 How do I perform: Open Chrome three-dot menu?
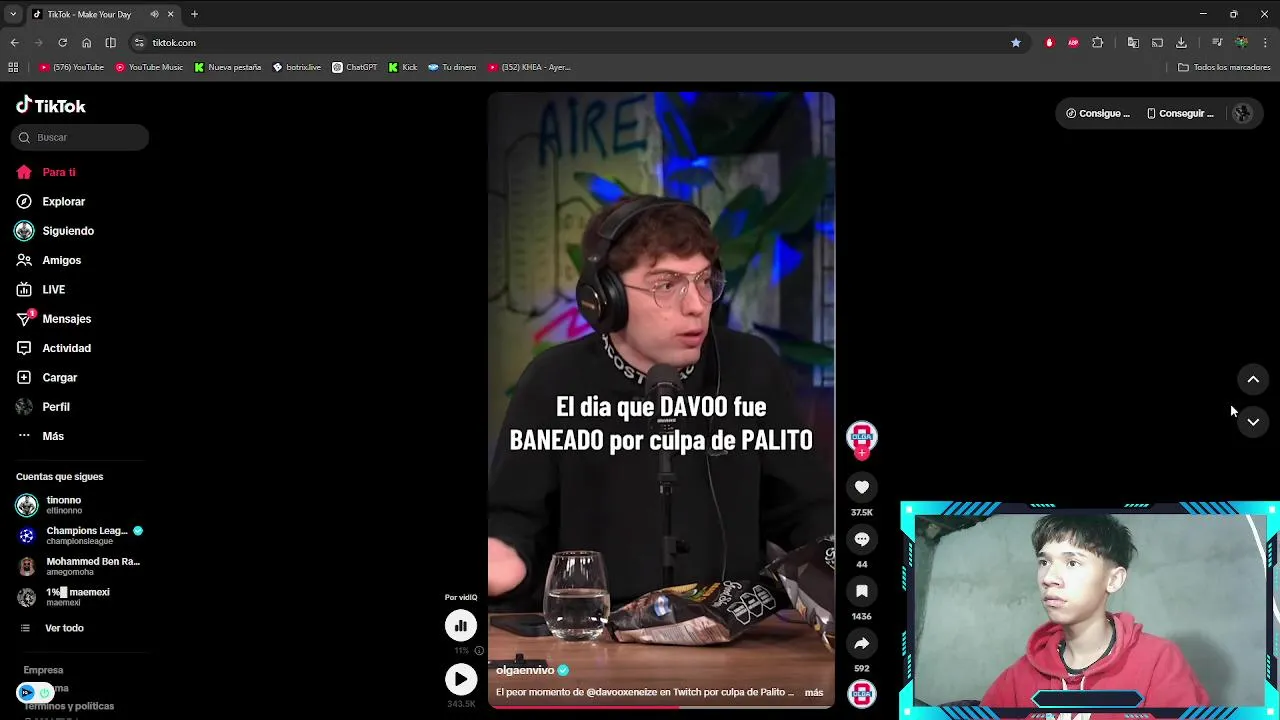(1265, 42)
